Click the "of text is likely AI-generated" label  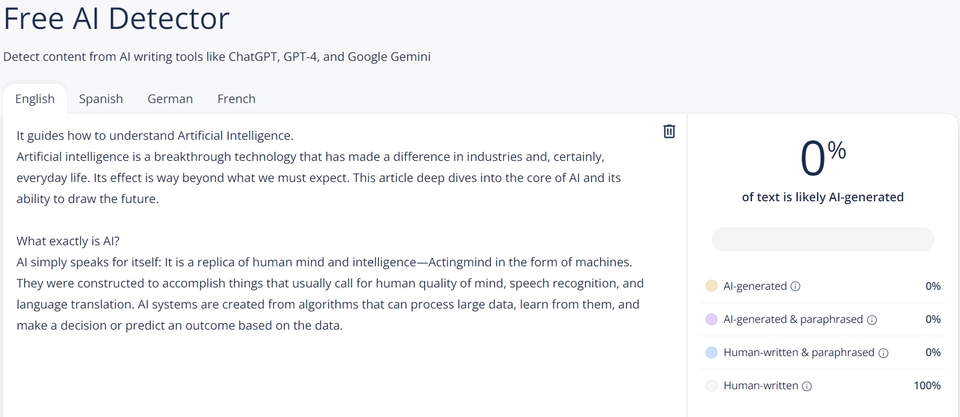(x=822, y=197)
